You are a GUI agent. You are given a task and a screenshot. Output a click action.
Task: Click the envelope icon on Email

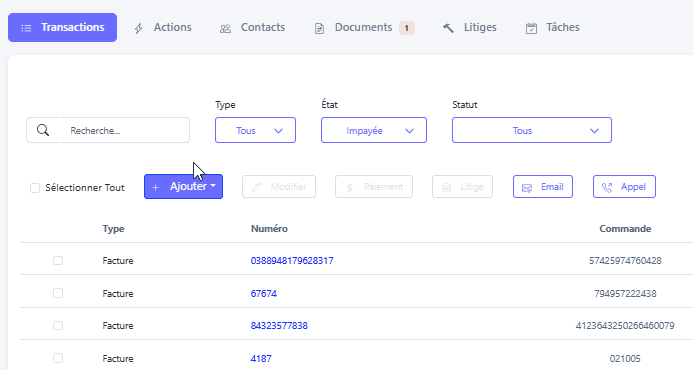527,188
